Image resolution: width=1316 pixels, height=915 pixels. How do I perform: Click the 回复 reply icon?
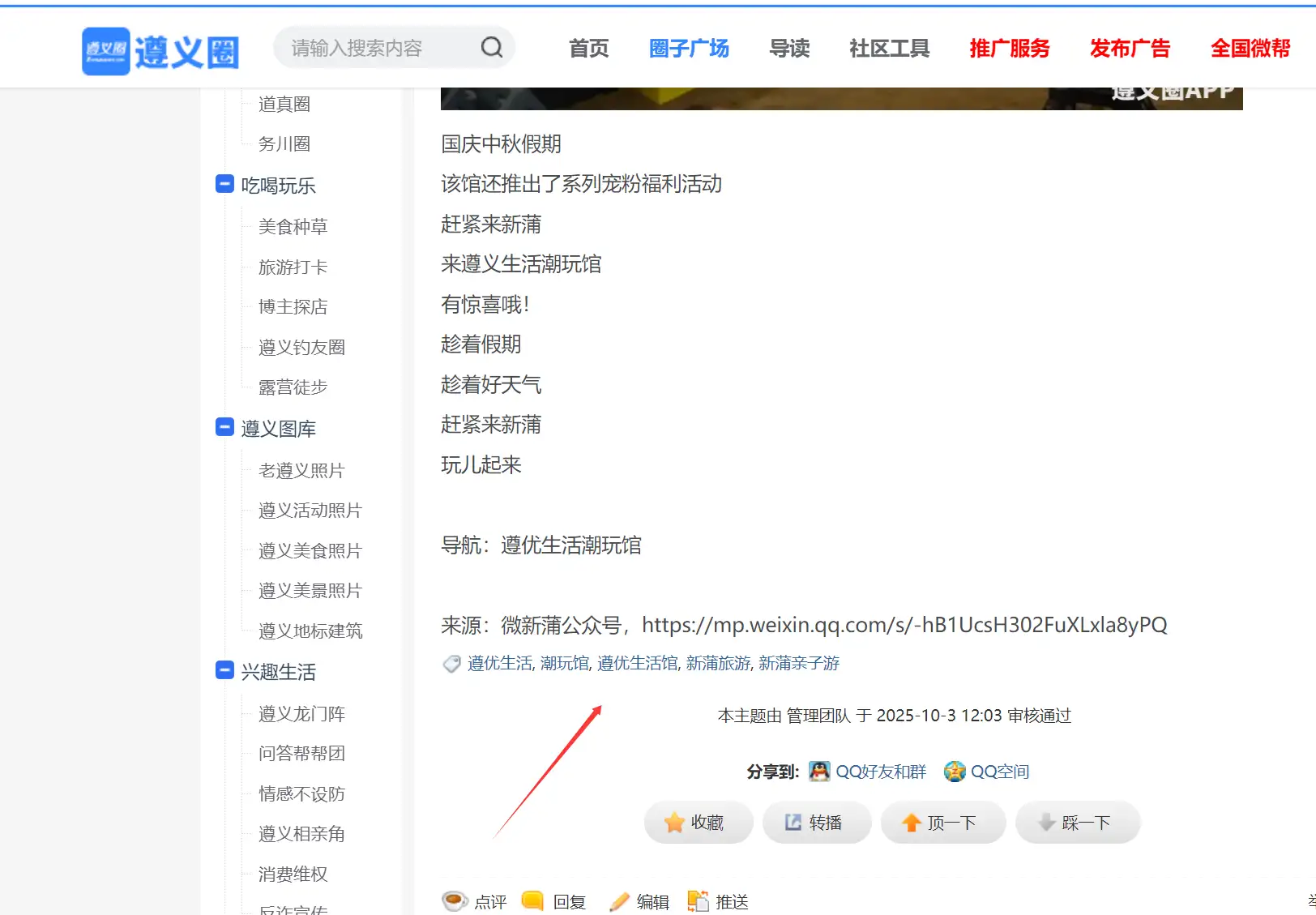tap(532, 900)
